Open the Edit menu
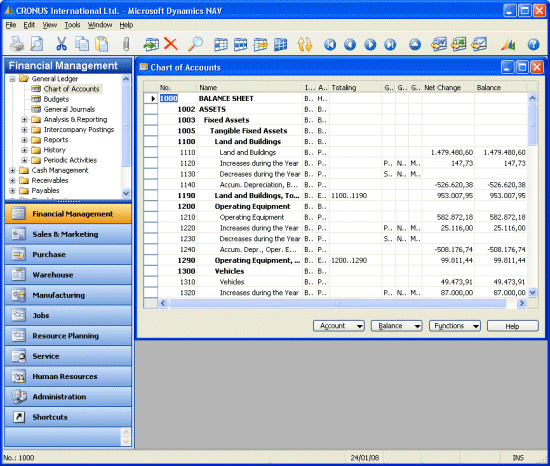 [x=29, y=25]
